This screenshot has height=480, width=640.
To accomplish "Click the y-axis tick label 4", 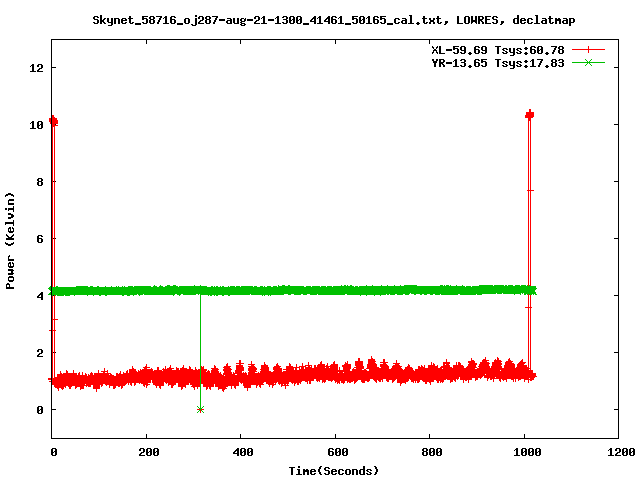I will click(40, 296).
